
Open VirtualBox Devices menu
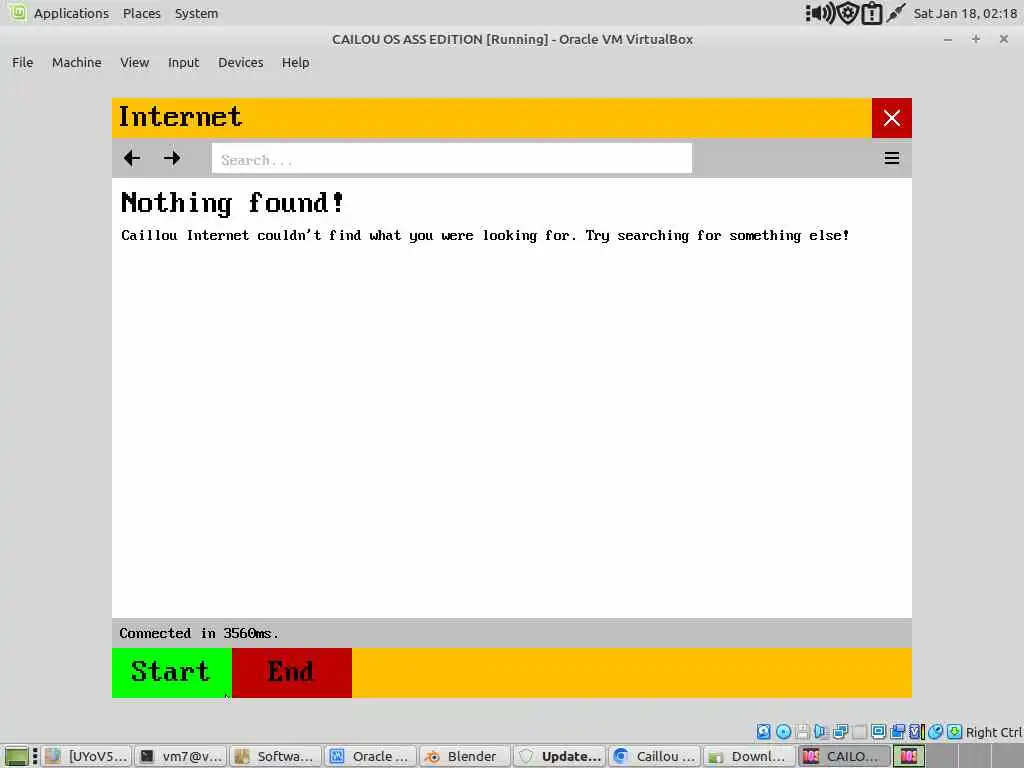pos(241,63)
